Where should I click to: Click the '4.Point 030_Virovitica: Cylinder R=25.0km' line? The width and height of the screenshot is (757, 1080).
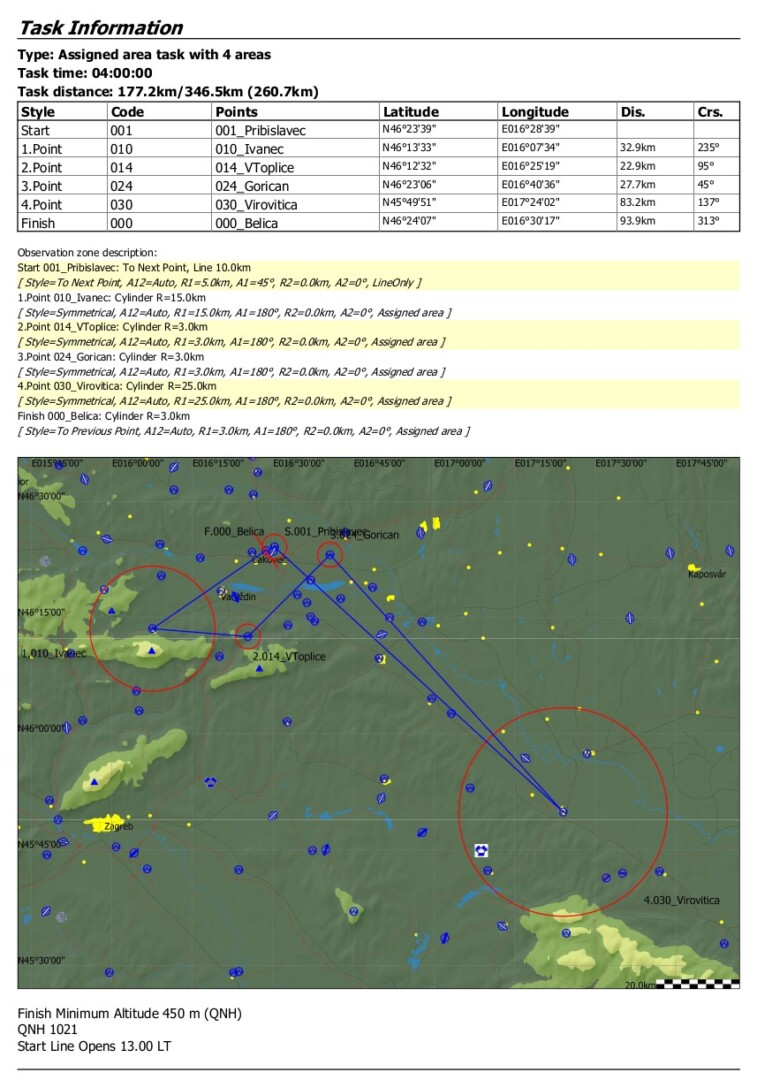(116, 386)
